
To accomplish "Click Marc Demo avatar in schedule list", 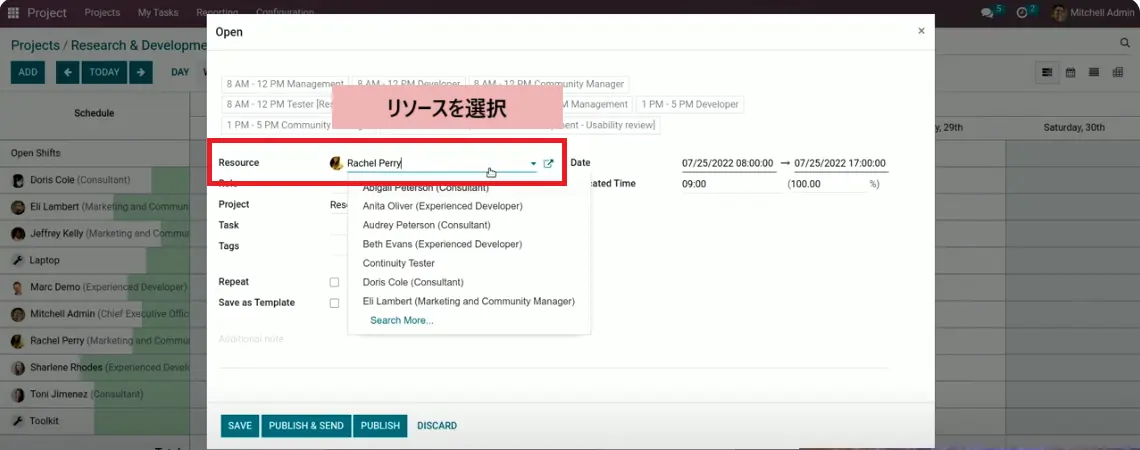I will click(18, 287).
